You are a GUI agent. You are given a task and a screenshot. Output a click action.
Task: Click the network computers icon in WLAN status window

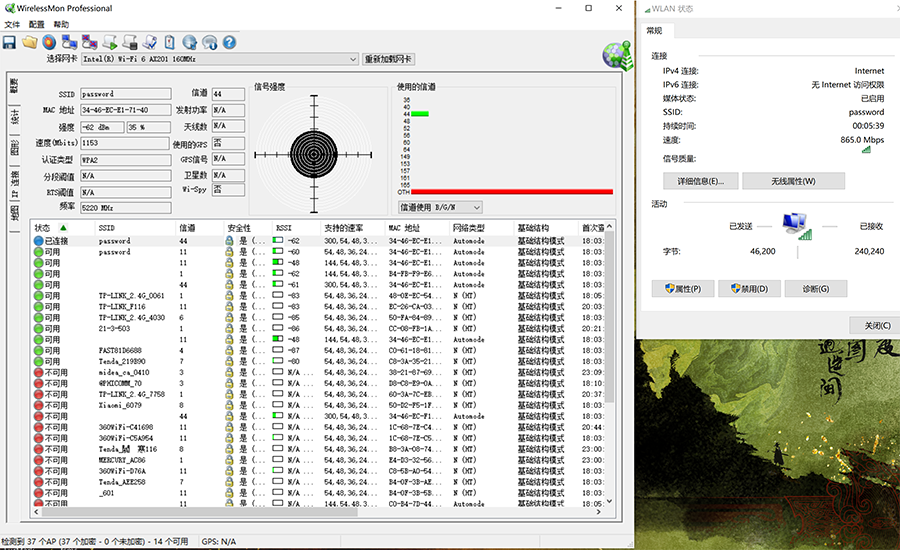tap(797, 226)
